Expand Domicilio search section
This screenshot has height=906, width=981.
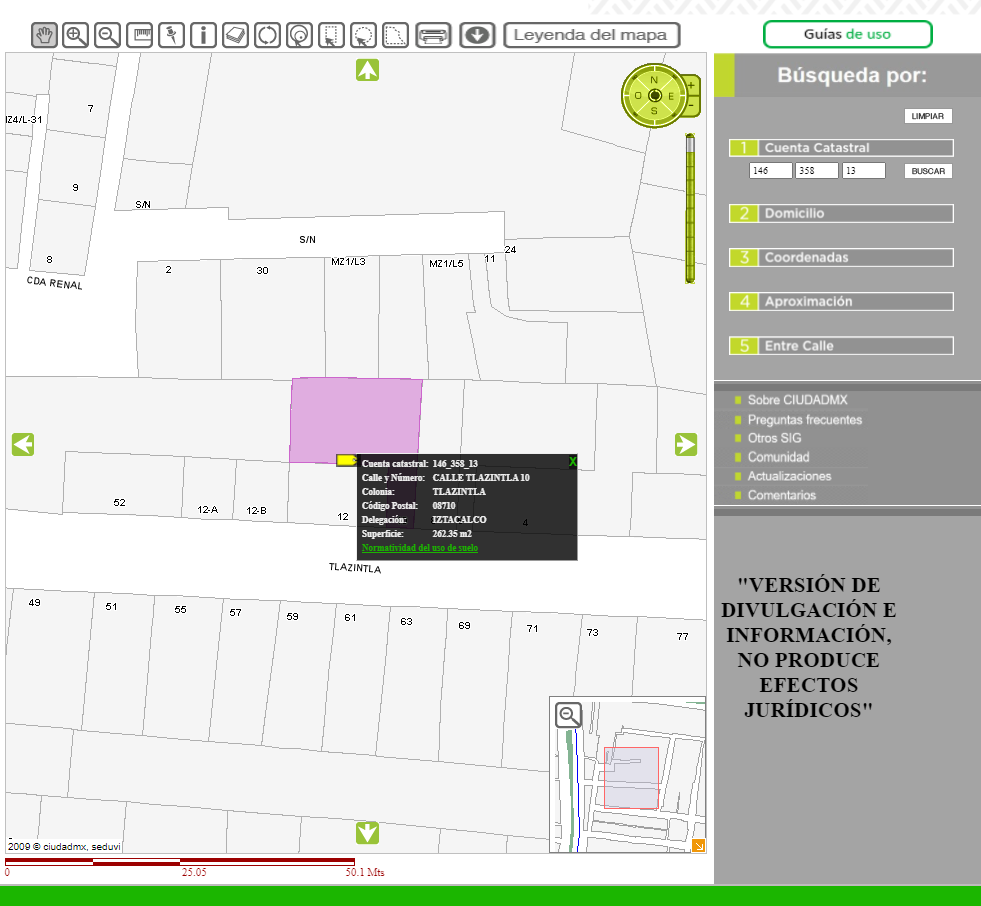[841, 213]
